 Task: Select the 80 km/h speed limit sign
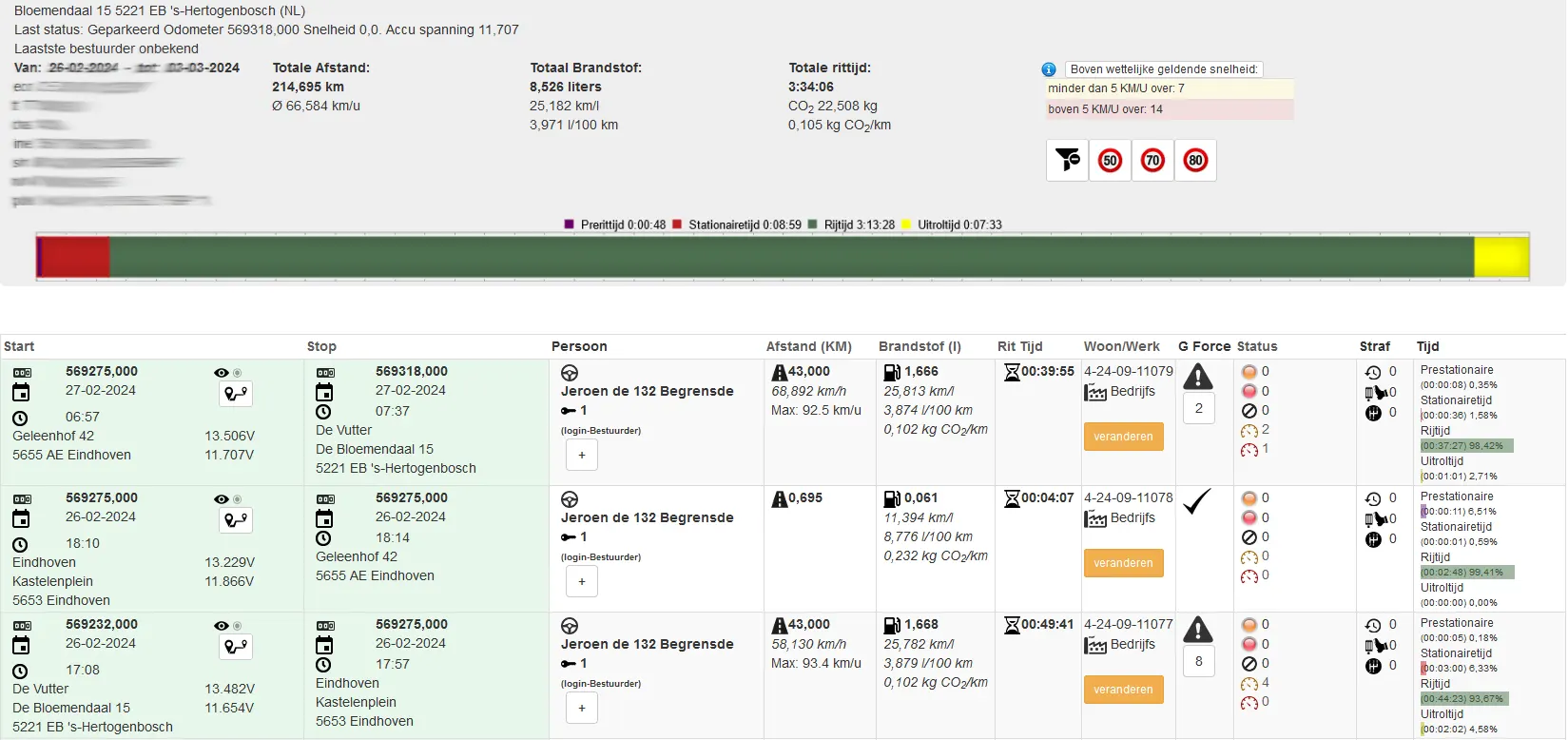[1196, 160]
